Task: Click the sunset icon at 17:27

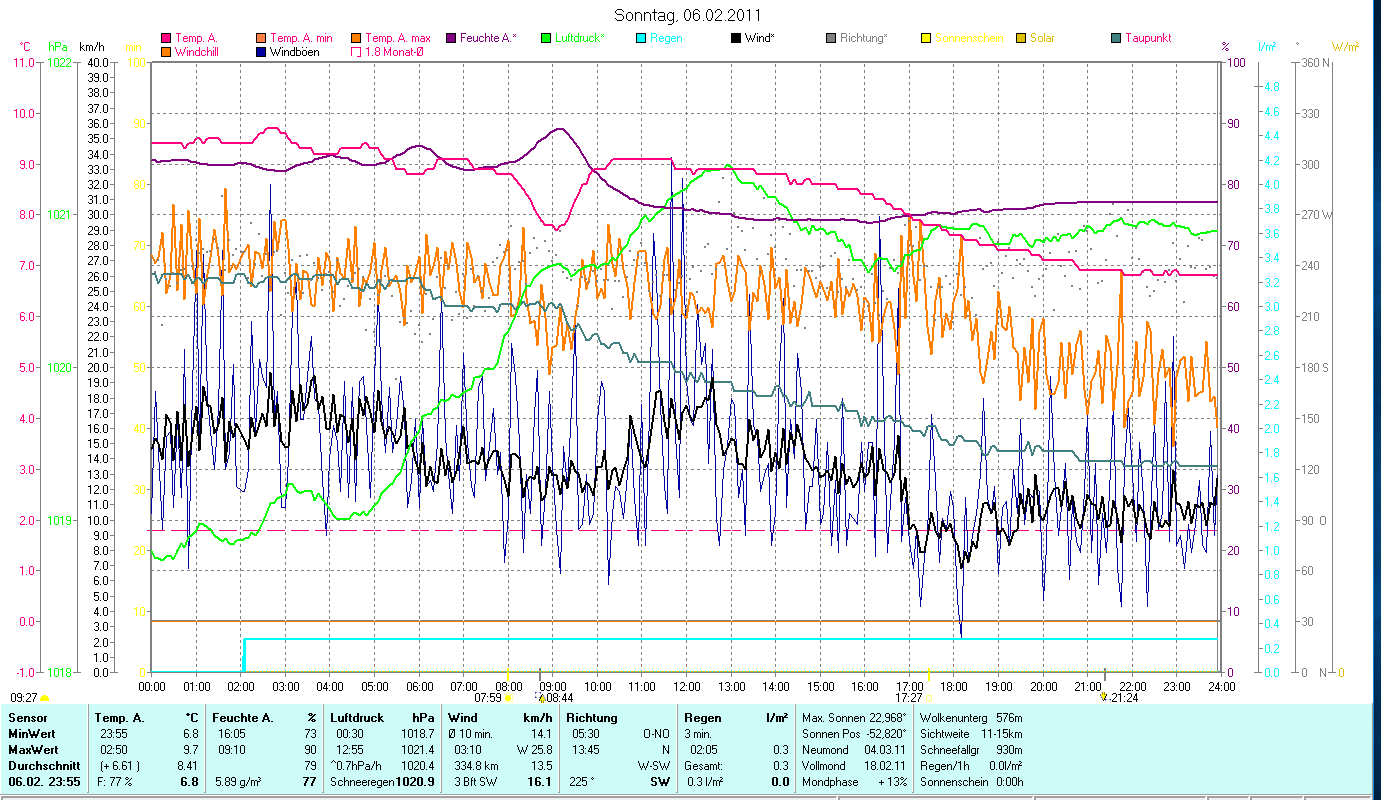Action: (x=929, y=698)
